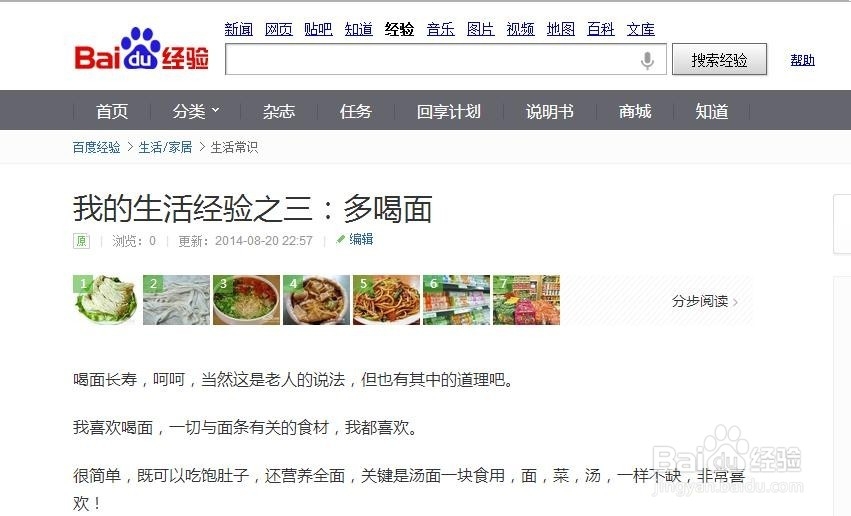Viewport: 851px width, 516px height.
Task: Open the 百科 top link
Action: pyautogui.click(x=601, y=29)
